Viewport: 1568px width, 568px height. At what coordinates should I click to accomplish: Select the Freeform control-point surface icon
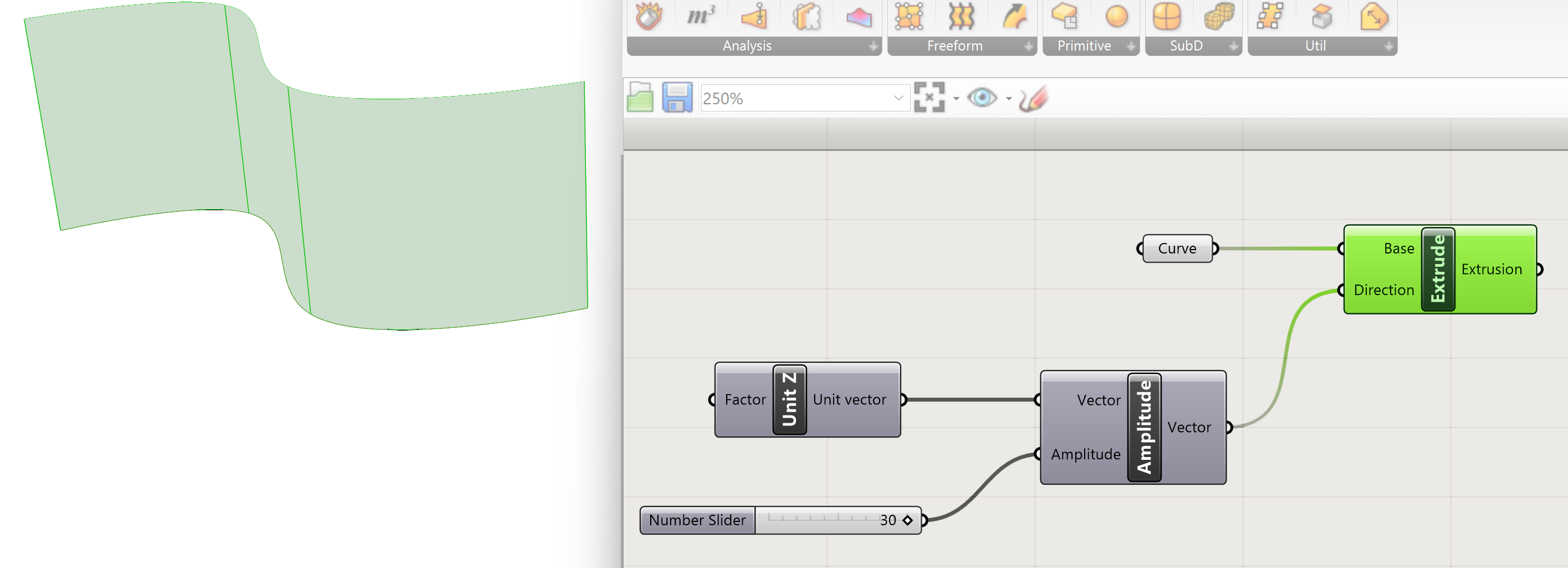(x=909, y=17)
